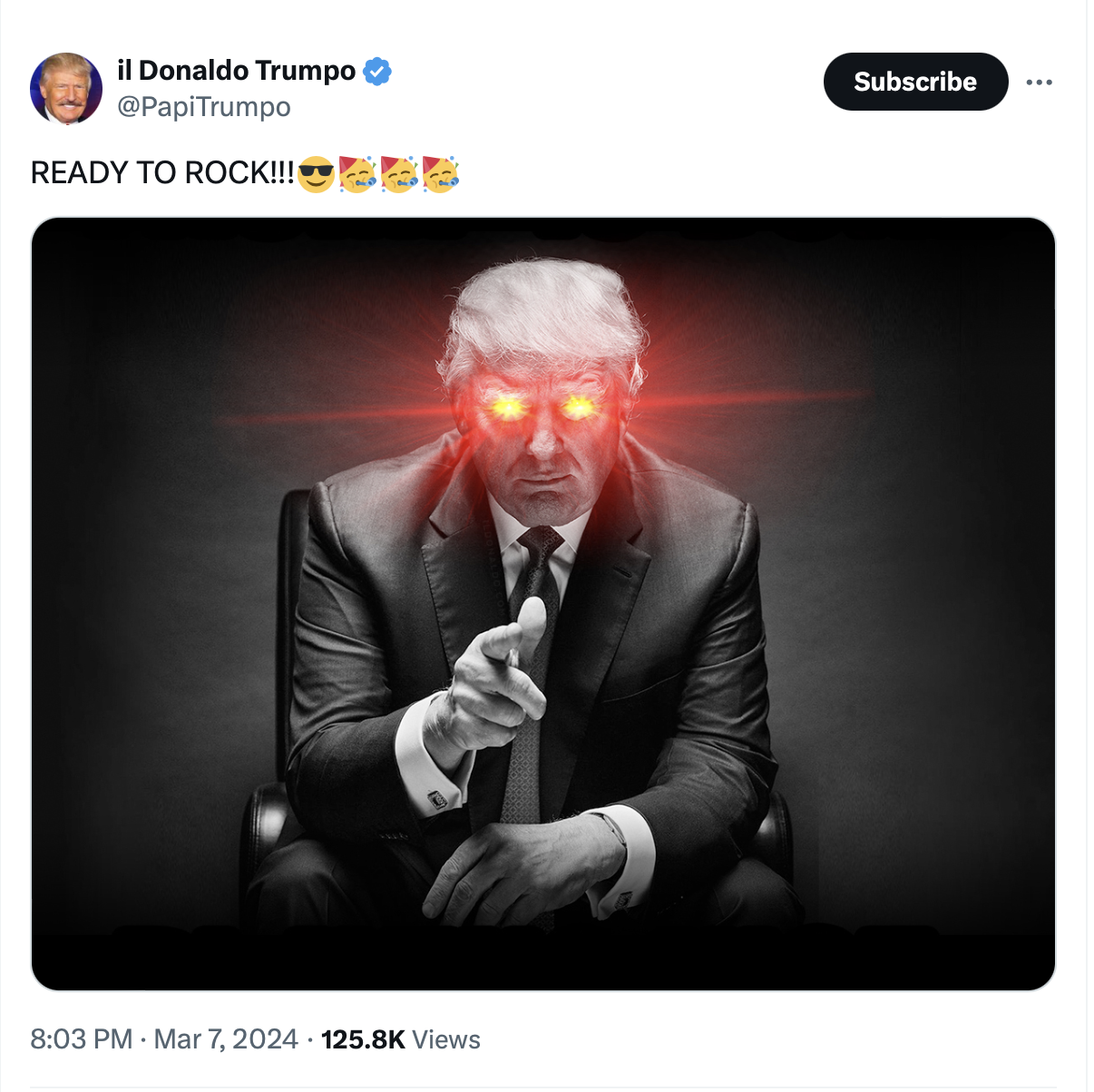Viewport: 1094px width, 1092px height.
Task: Open the il Donaldo Trumpo display name link
Action: pos(237,70)
